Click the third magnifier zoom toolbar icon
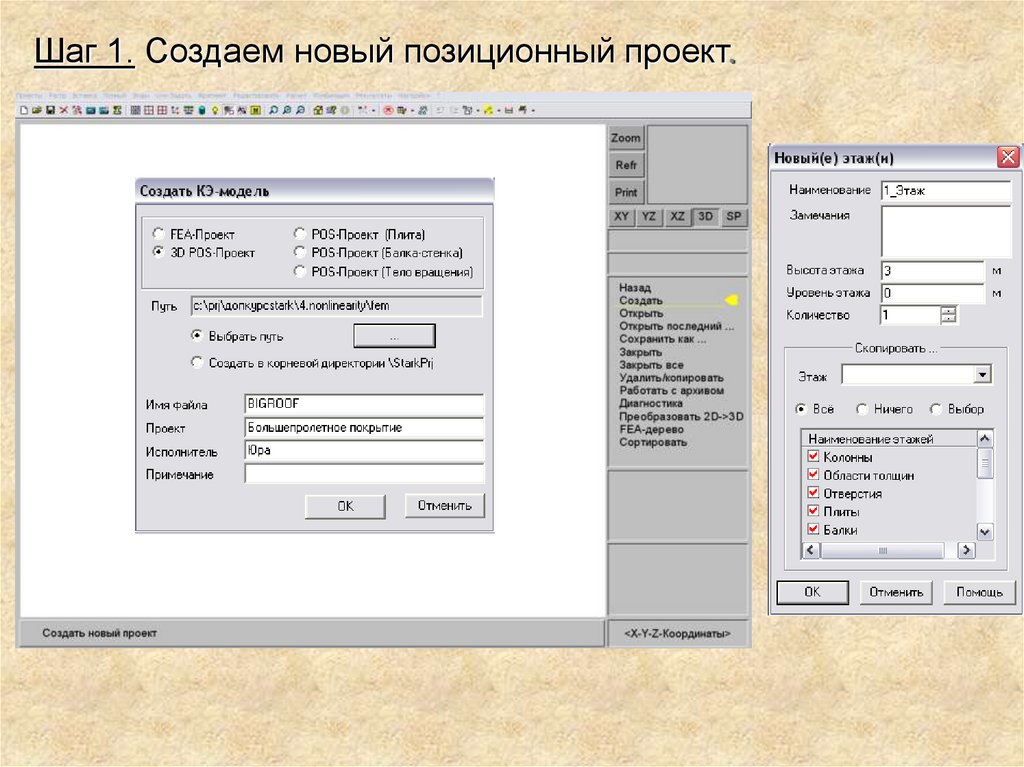This screenshot has width=1024, height=767. [300, 110]
